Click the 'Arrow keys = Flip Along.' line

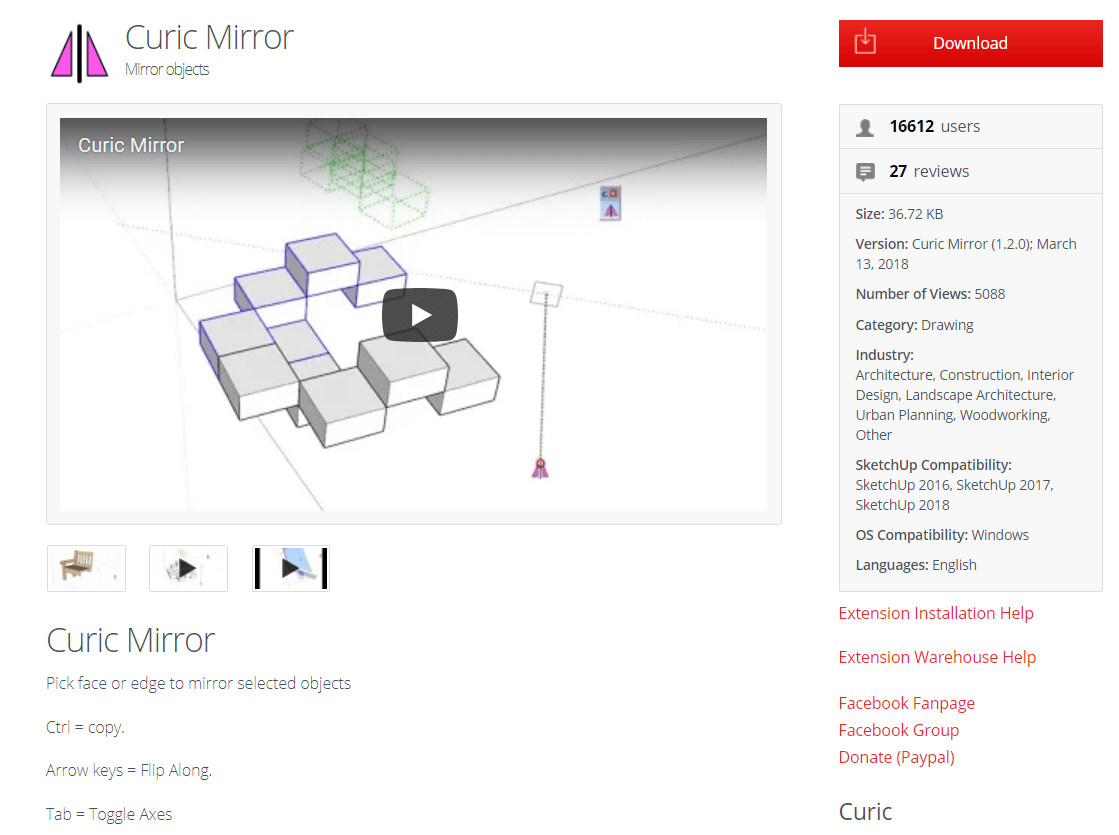(x=129, y=770)
